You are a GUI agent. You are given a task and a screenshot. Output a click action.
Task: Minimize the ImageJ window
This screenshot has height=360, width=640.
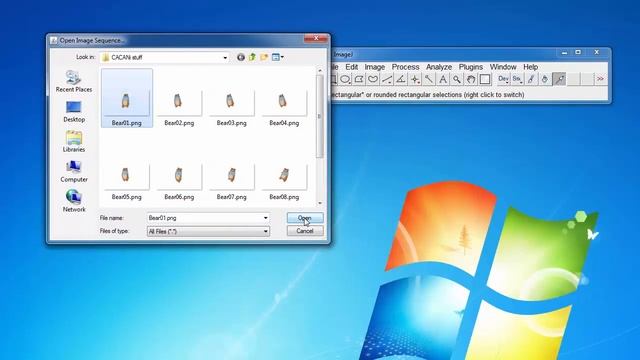[x=564, y=53]
